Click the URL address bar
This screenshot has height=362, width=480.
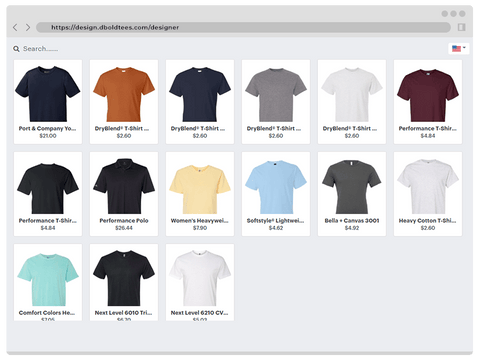(x=243, y=27)
